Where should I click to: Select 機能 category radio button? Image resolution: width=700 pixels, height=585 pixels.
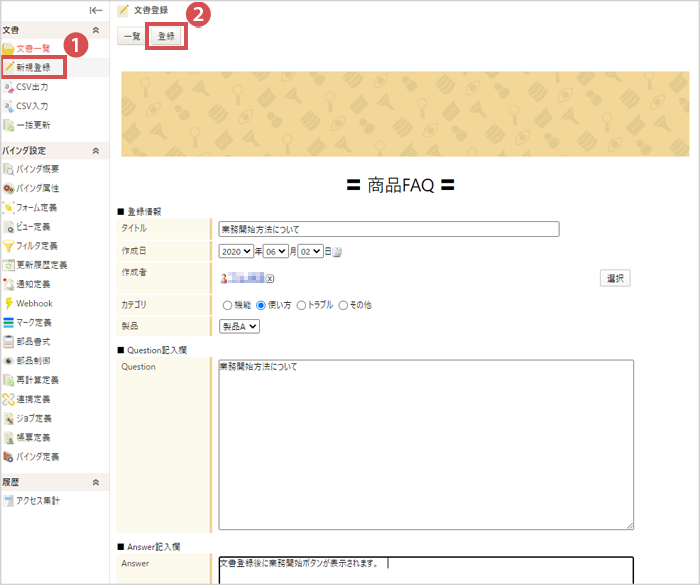pos(227,305)
